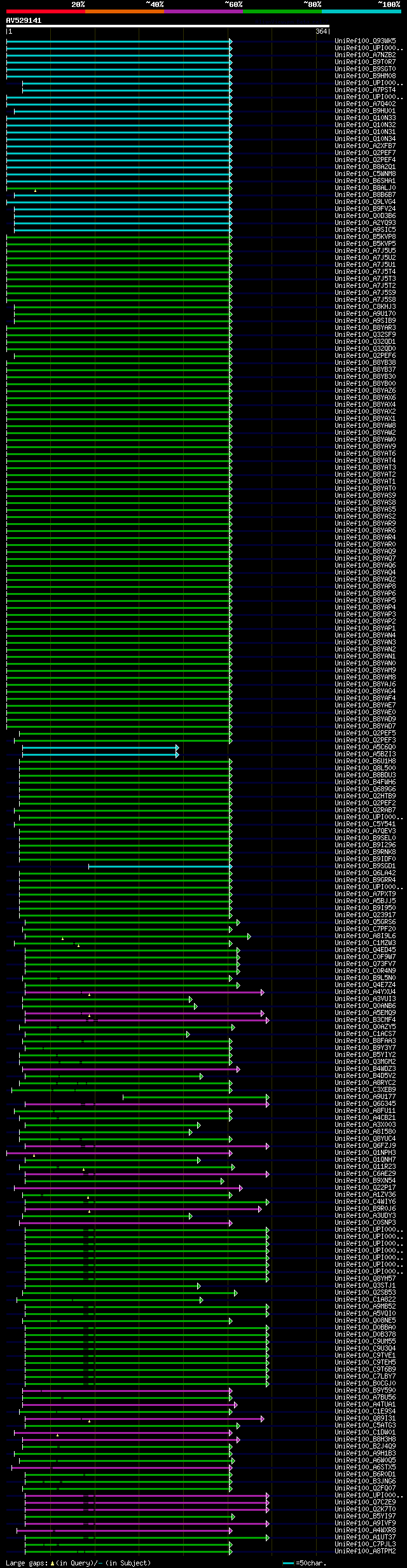Select label UniRef100_A5BZI3
The width and height of the screenshot is (407, 1568).
365,754
